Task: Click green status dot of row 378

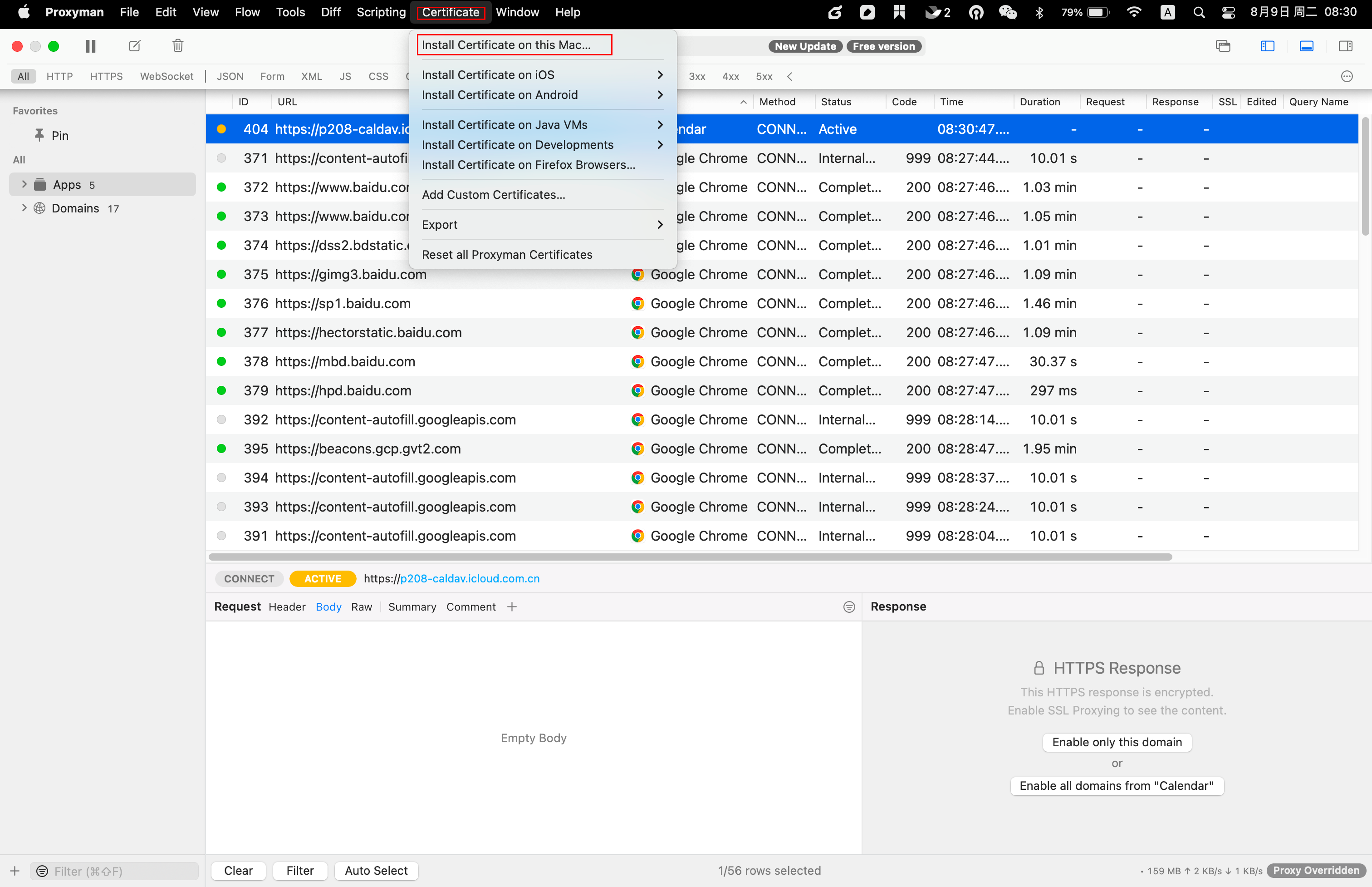Action: (x=221, y=361)
